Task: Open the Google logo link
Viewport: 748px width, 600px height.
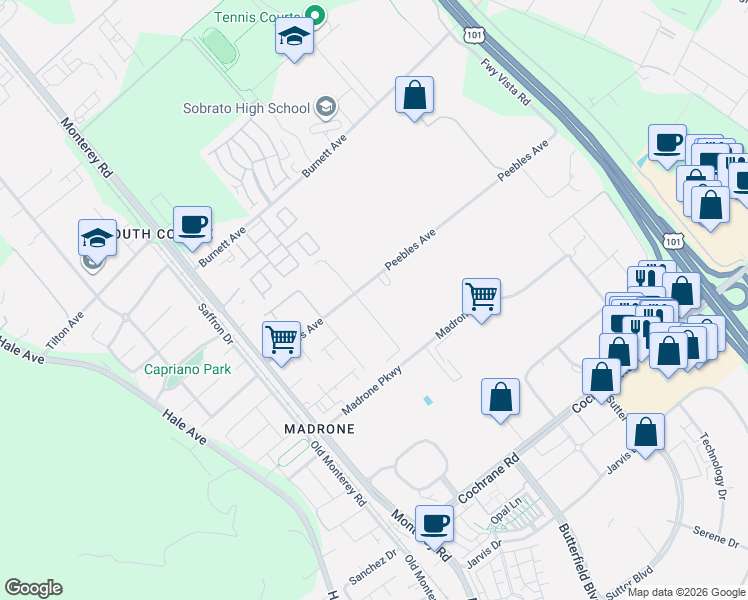Action: pos(33,588)
